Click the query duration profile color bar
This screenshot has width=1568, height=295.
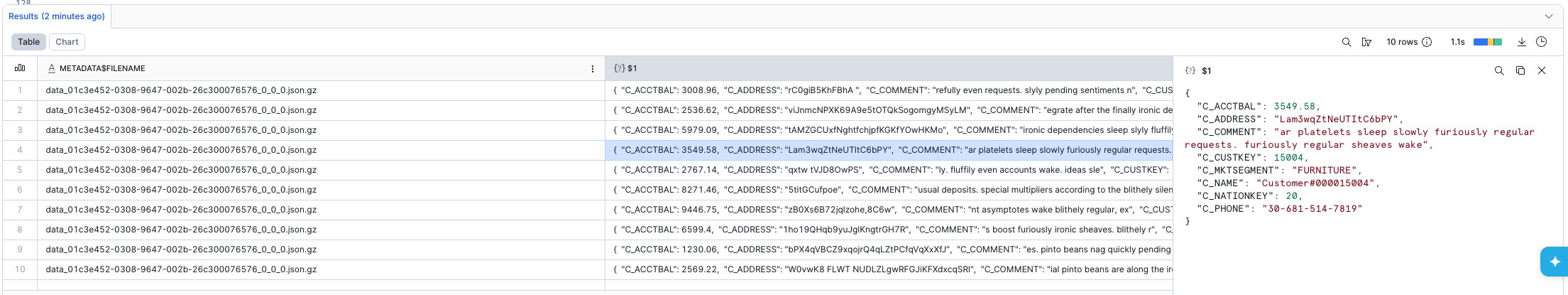pos(1487,42)
